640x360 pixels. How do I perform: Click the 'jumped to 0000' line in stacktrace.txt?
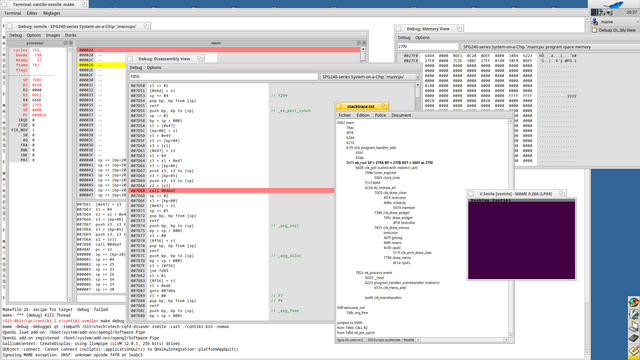click(x=349, y=322)
